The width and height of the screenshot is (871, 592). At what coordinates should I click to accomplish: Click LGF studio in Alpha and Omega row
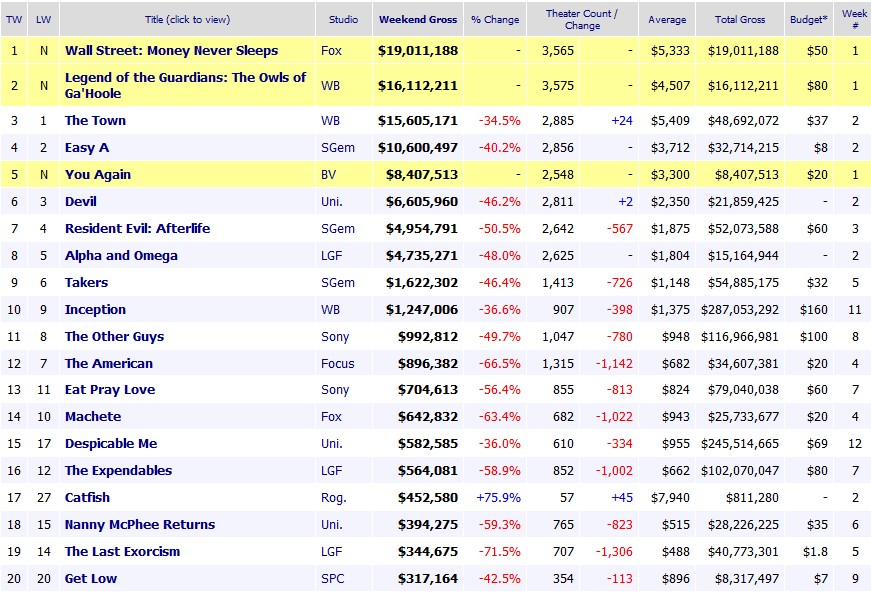[332, 255]
